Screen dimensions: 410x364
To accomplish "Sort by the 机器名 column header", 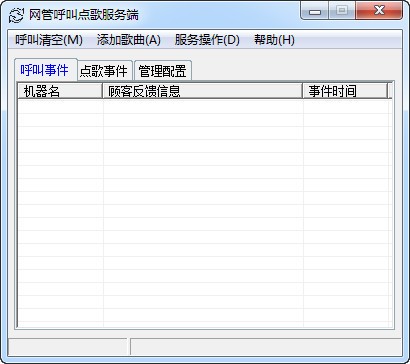I will [x=60, y=91].
